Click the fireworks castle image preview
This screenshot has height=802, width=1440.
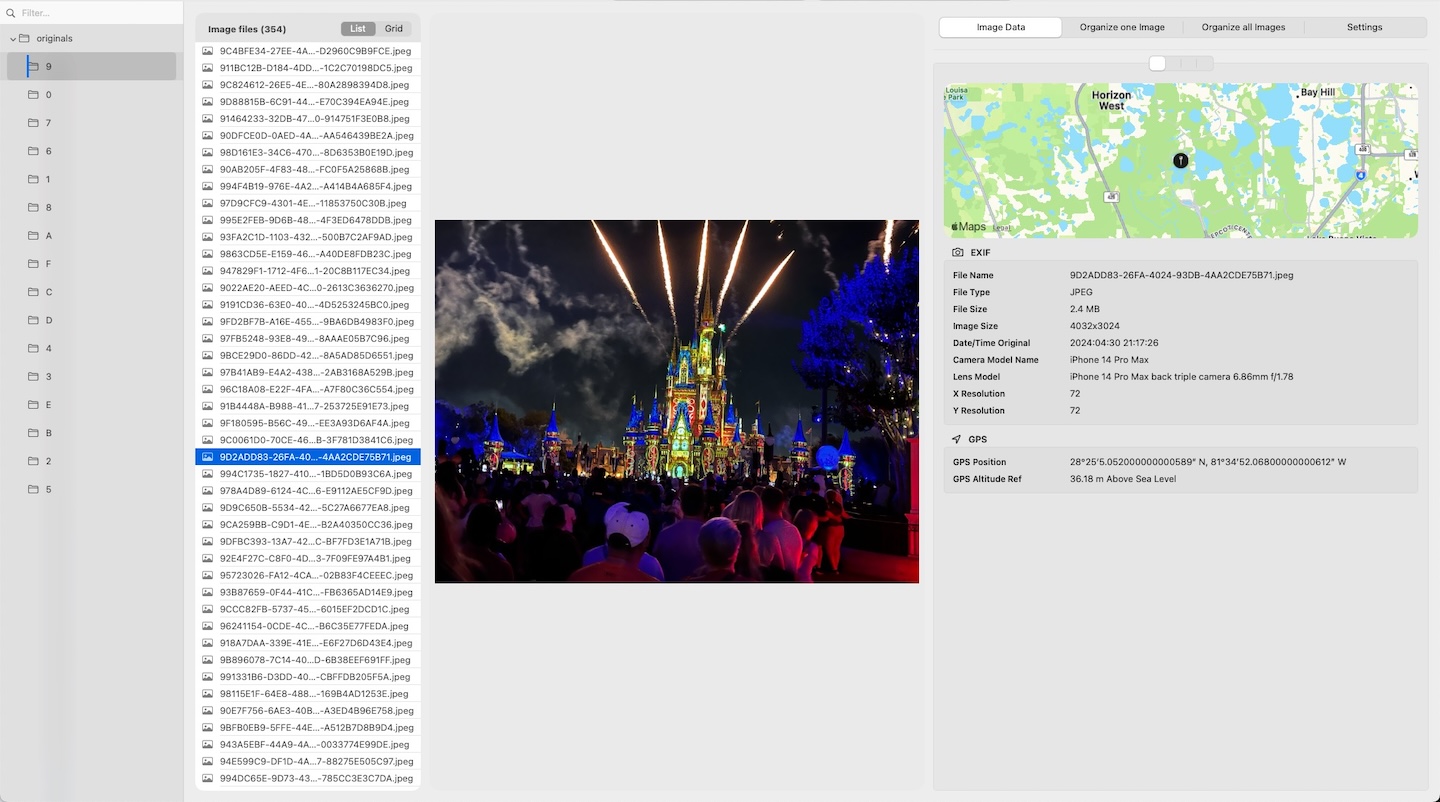click(676, 401)
